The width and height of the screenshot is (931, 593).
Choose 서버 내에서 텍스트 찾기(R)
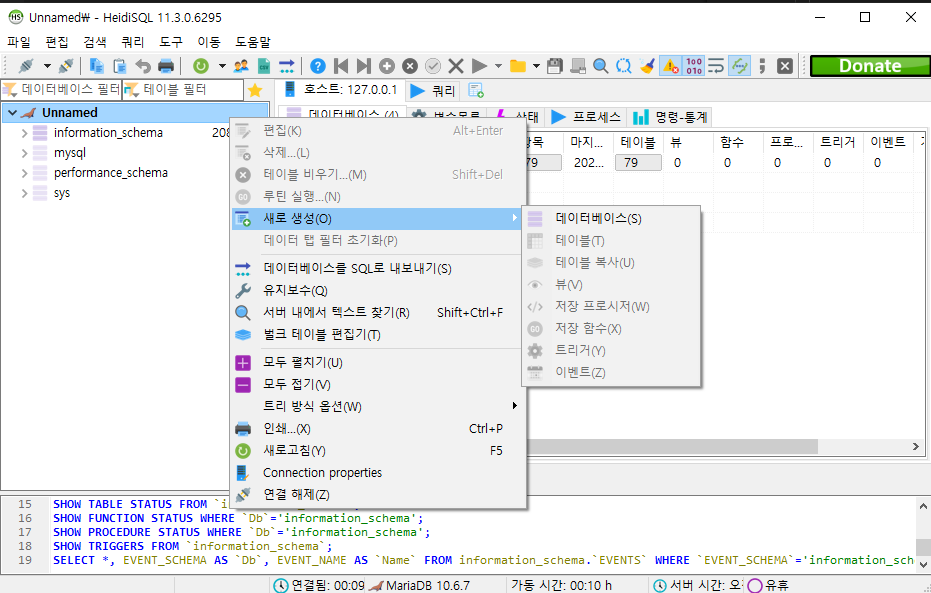click(378, 313)
